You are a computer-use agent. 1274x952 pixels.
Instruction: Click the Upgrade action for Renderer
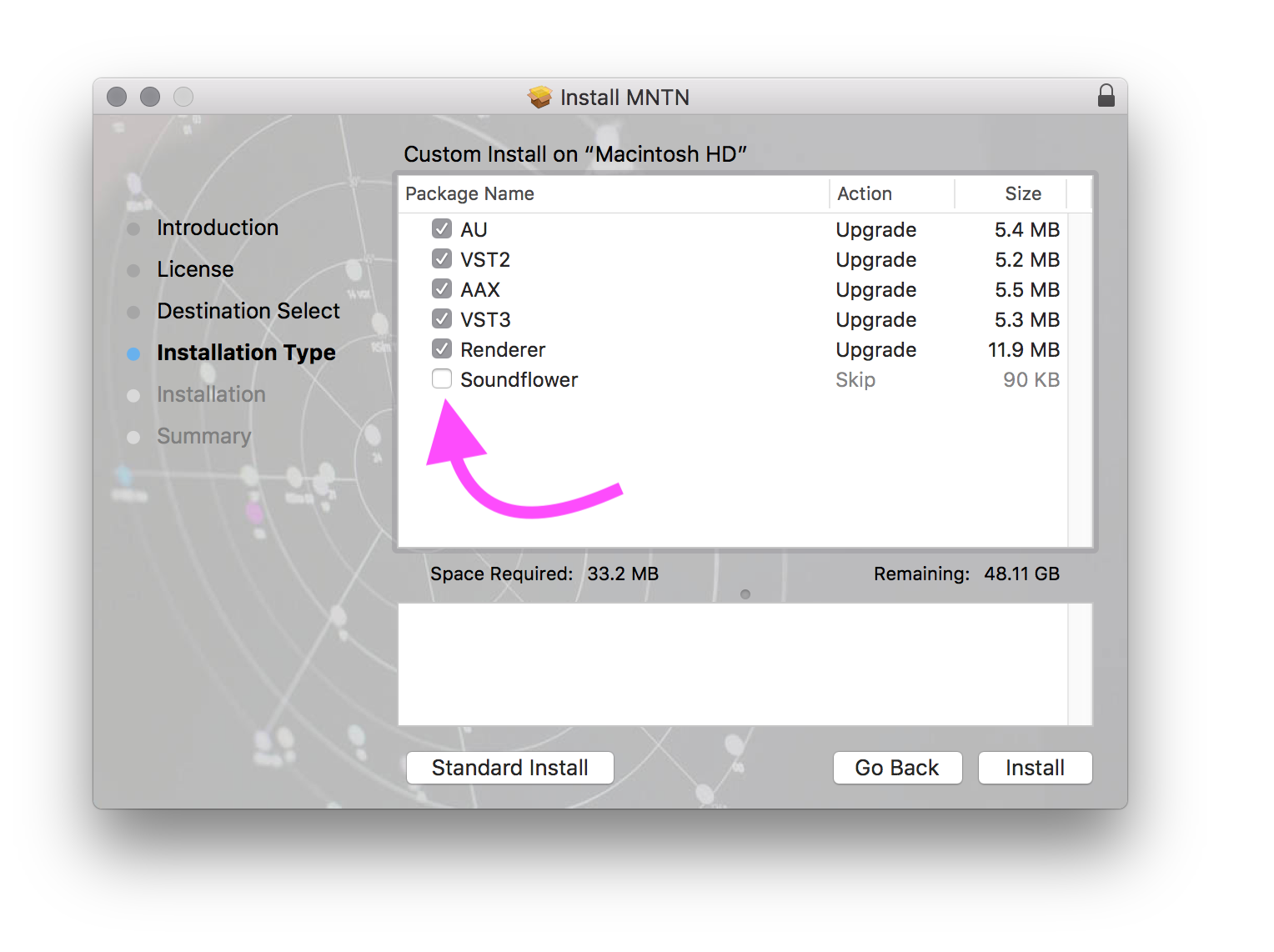[x=876, y=350]
